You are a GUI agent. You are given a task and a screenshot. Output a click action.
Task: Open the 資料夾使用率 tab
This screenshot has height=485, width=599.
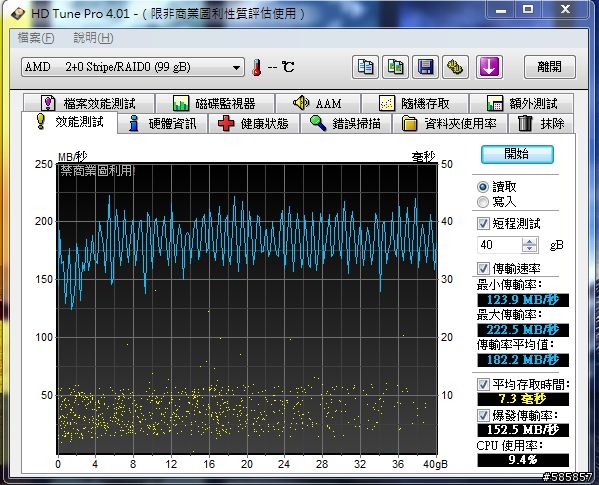(450, 123)
